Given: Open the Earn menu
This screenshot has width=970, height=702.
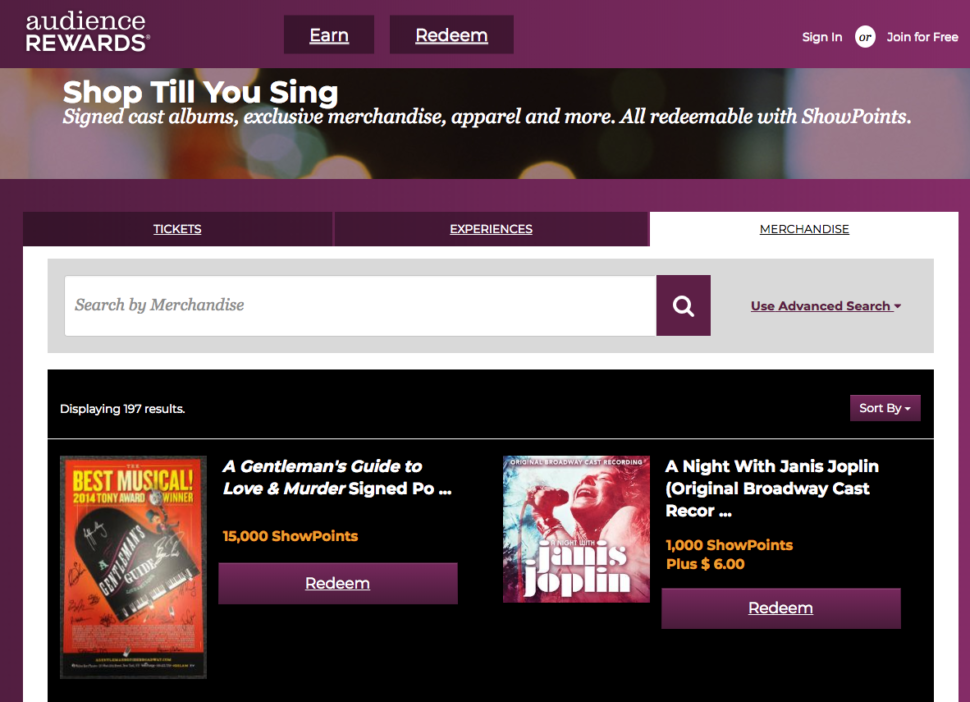Looking at the screenshot, I should pos(329,35).
